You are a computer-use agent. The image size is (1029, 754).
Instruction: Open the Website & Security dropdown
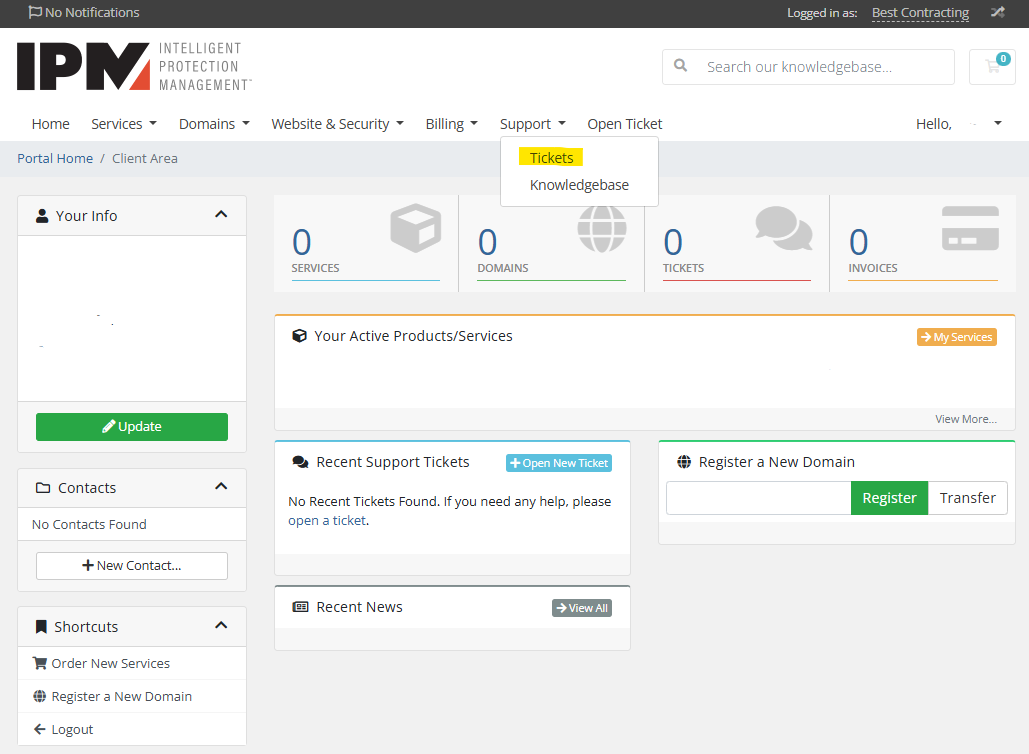337,124
